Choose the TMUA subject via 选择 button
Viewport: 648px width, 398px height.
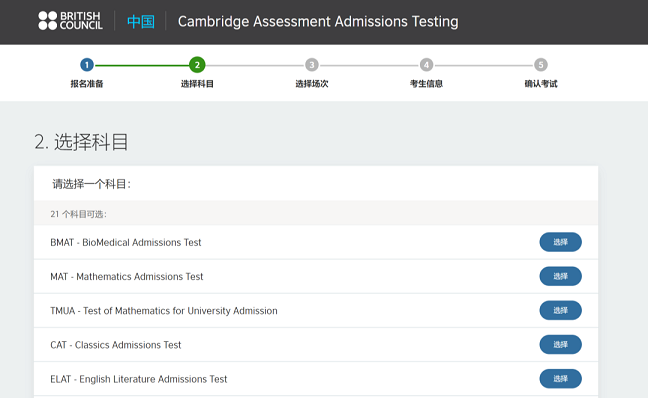point(560,310)
